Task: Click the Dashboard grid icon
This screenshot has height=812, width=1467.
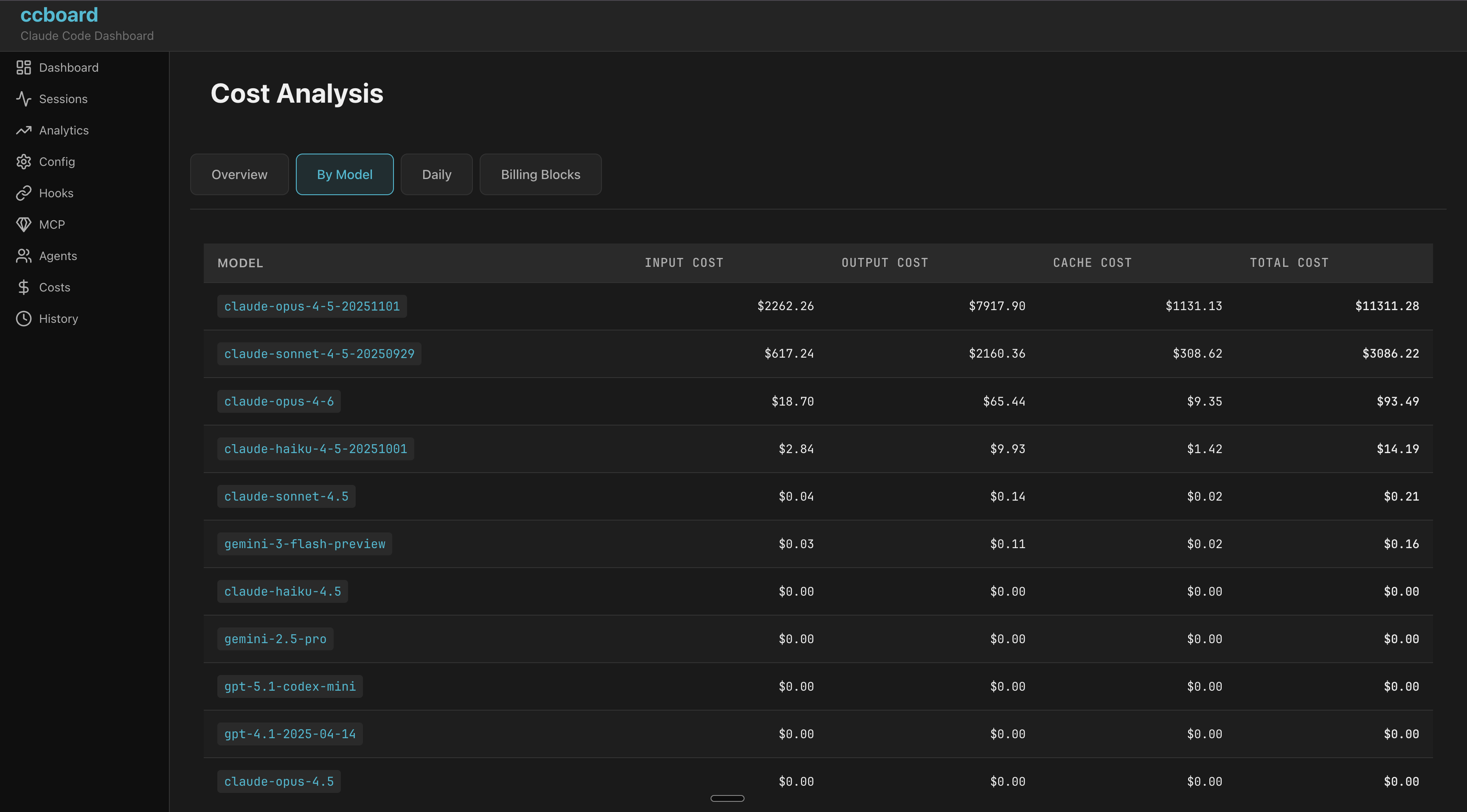Action: [x=23, y=68]
